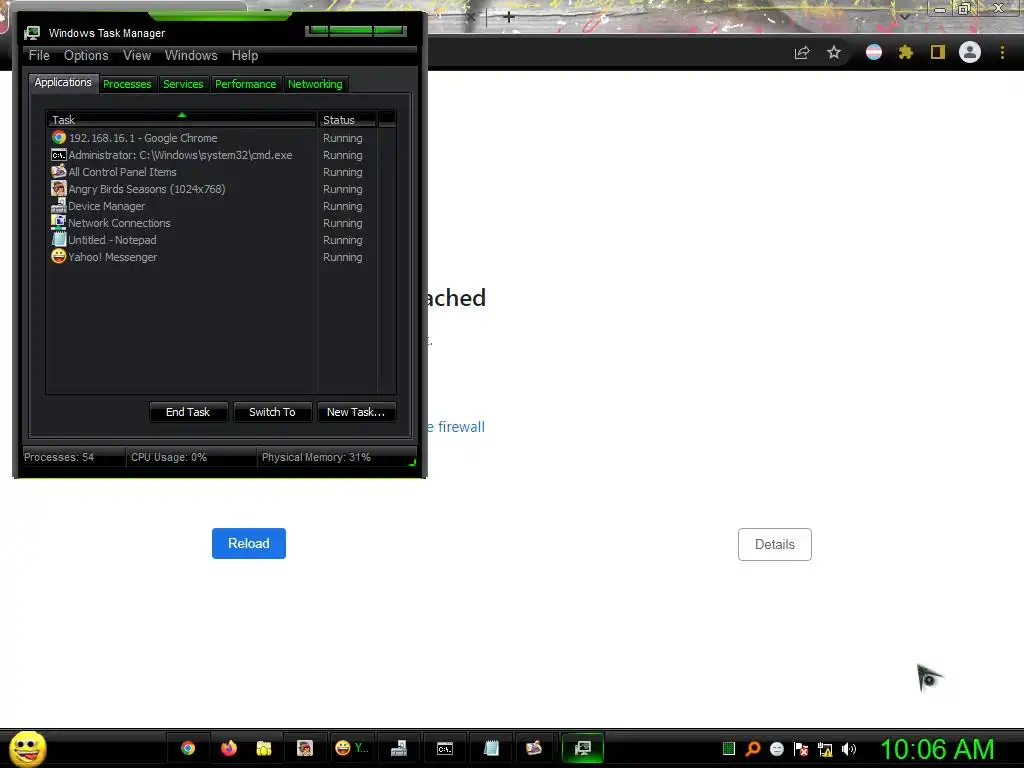Click 'Processes: 54' in the status bar
Viewport: 1024px width, 768px height.
[59, 457]
